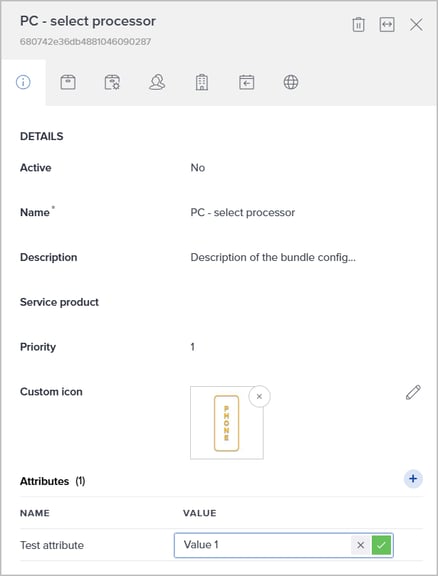This screenshot has width=438, height=576.
Task: Delete the bundle configuration with trash icon
Action: pos(358,25)
